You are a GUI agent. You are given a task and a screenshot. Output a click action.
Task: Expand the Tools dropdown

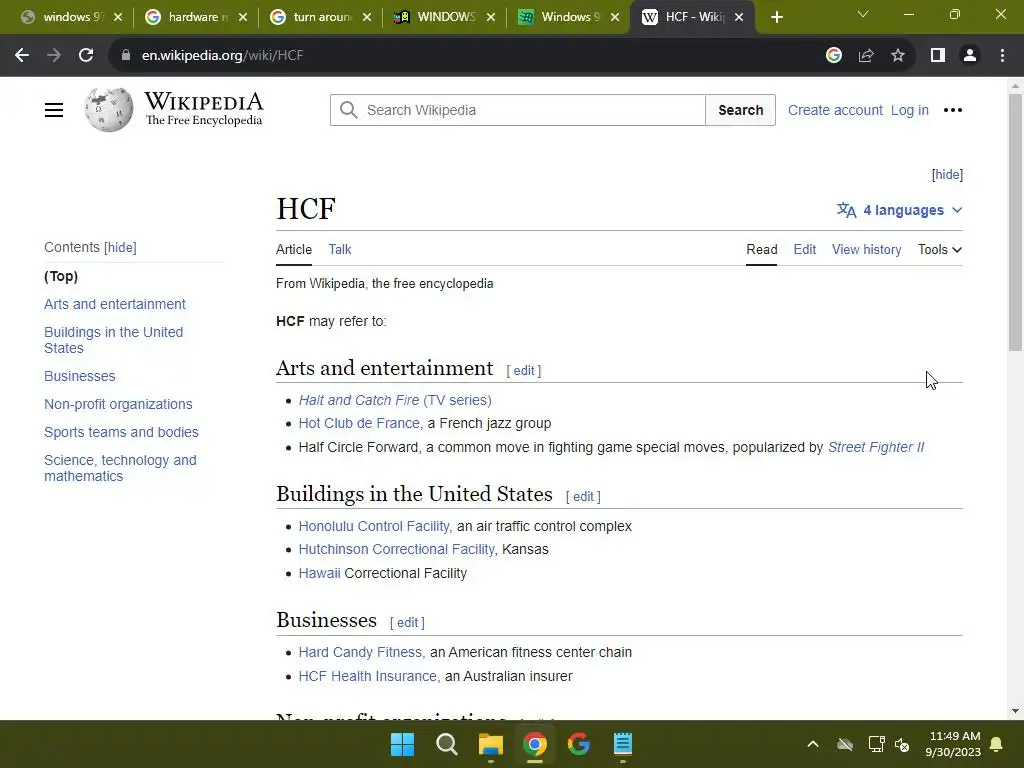coord(940,249)
